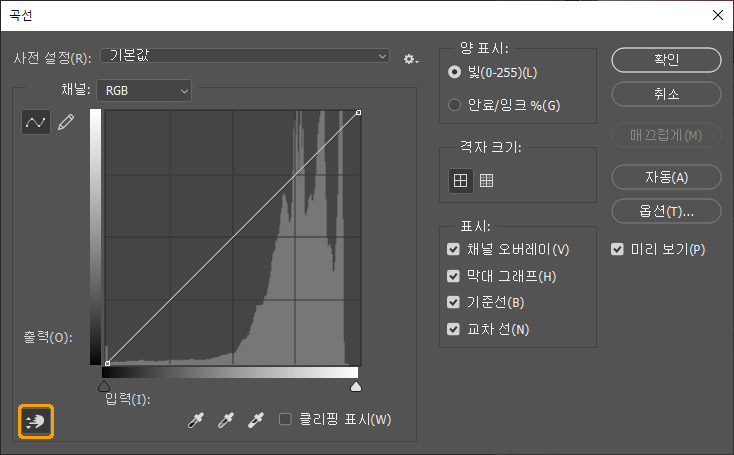The image size is (734, 455).
Task: Pick the white point eyedropper
Action: coord(256,420)
